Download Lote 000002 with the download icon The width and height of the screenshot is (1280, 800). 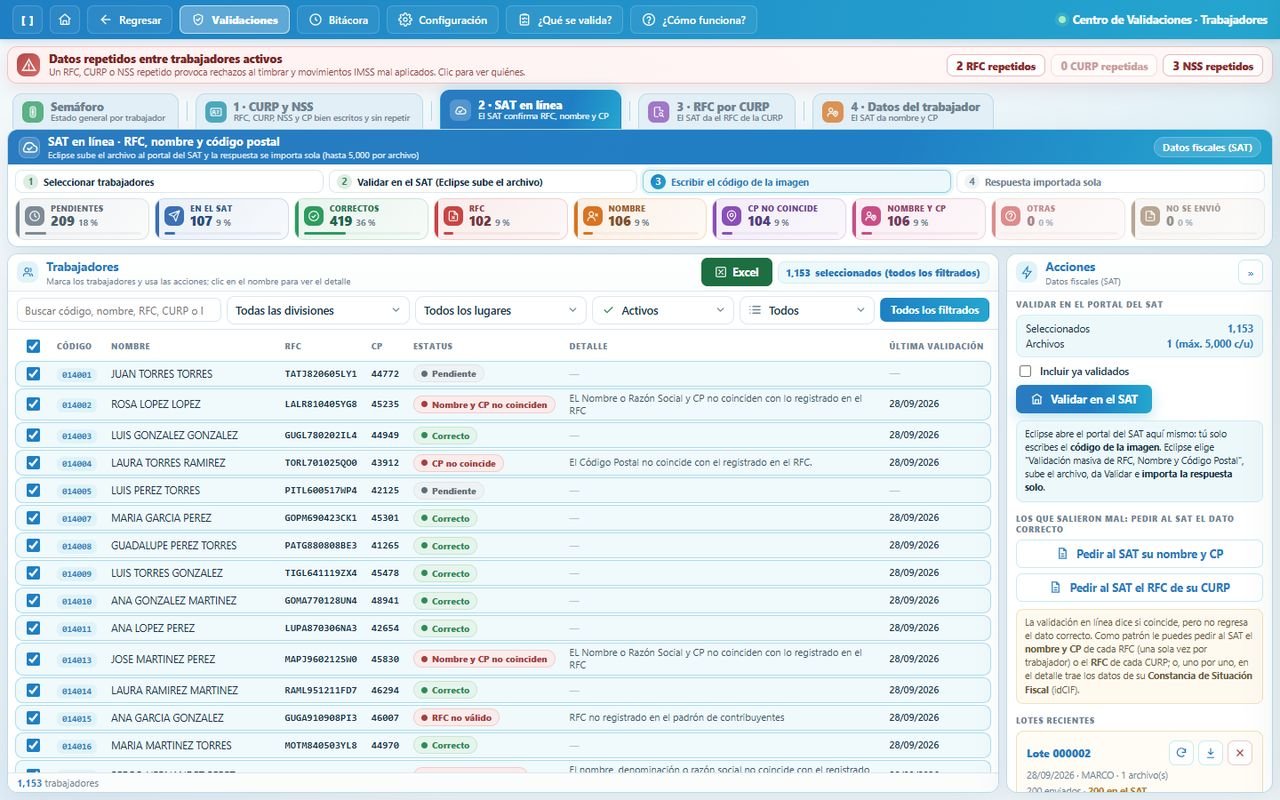pos(1210,753)
